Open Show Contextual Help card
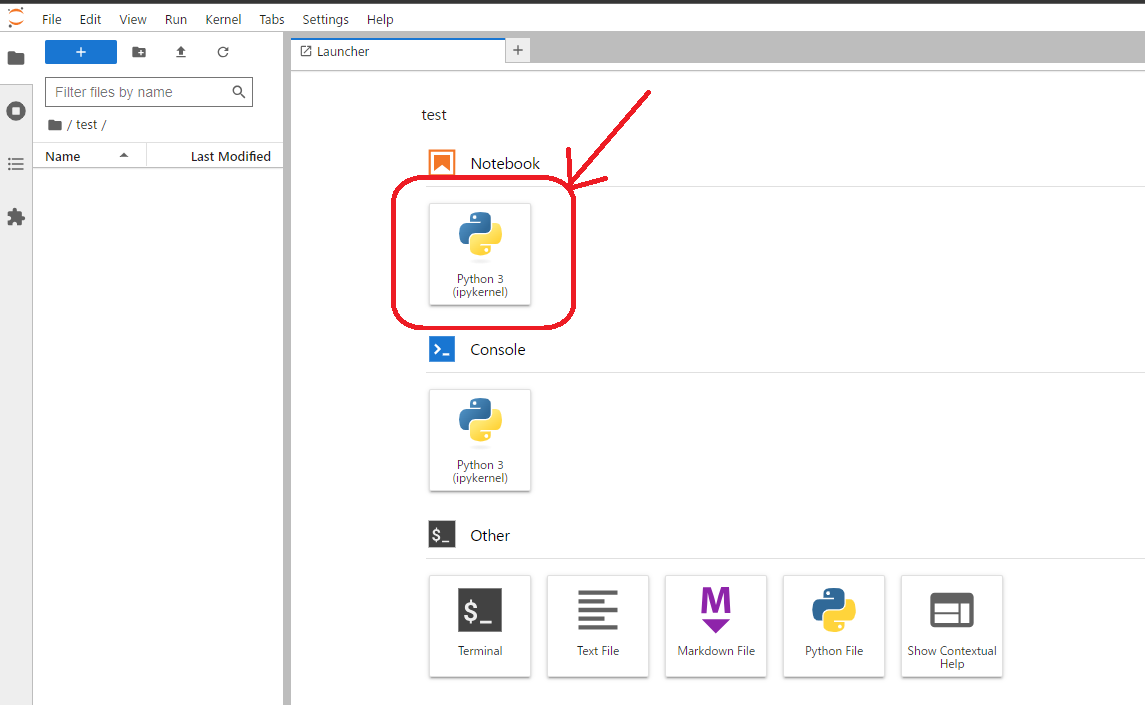 tap(952, 626)
